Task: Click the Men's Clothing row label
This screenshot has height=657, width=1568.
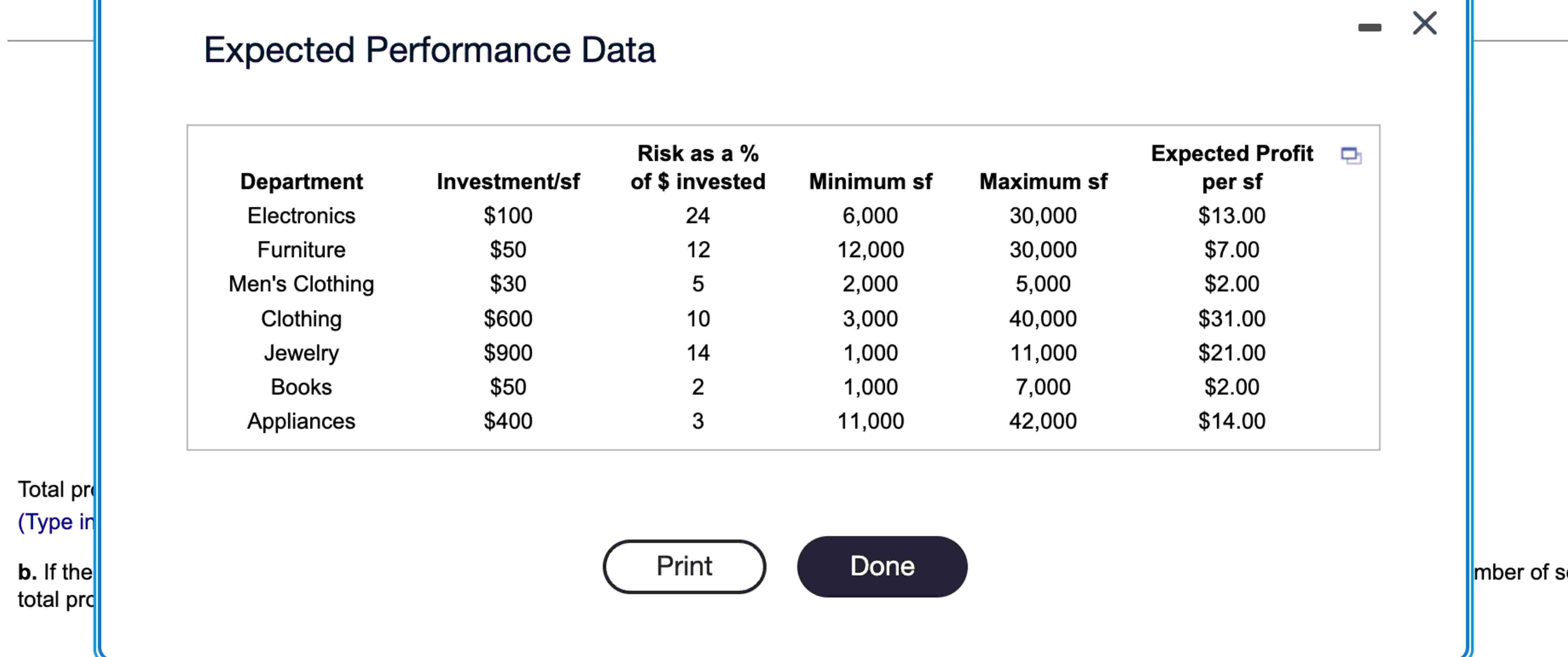Action: [x=301, y=284]
